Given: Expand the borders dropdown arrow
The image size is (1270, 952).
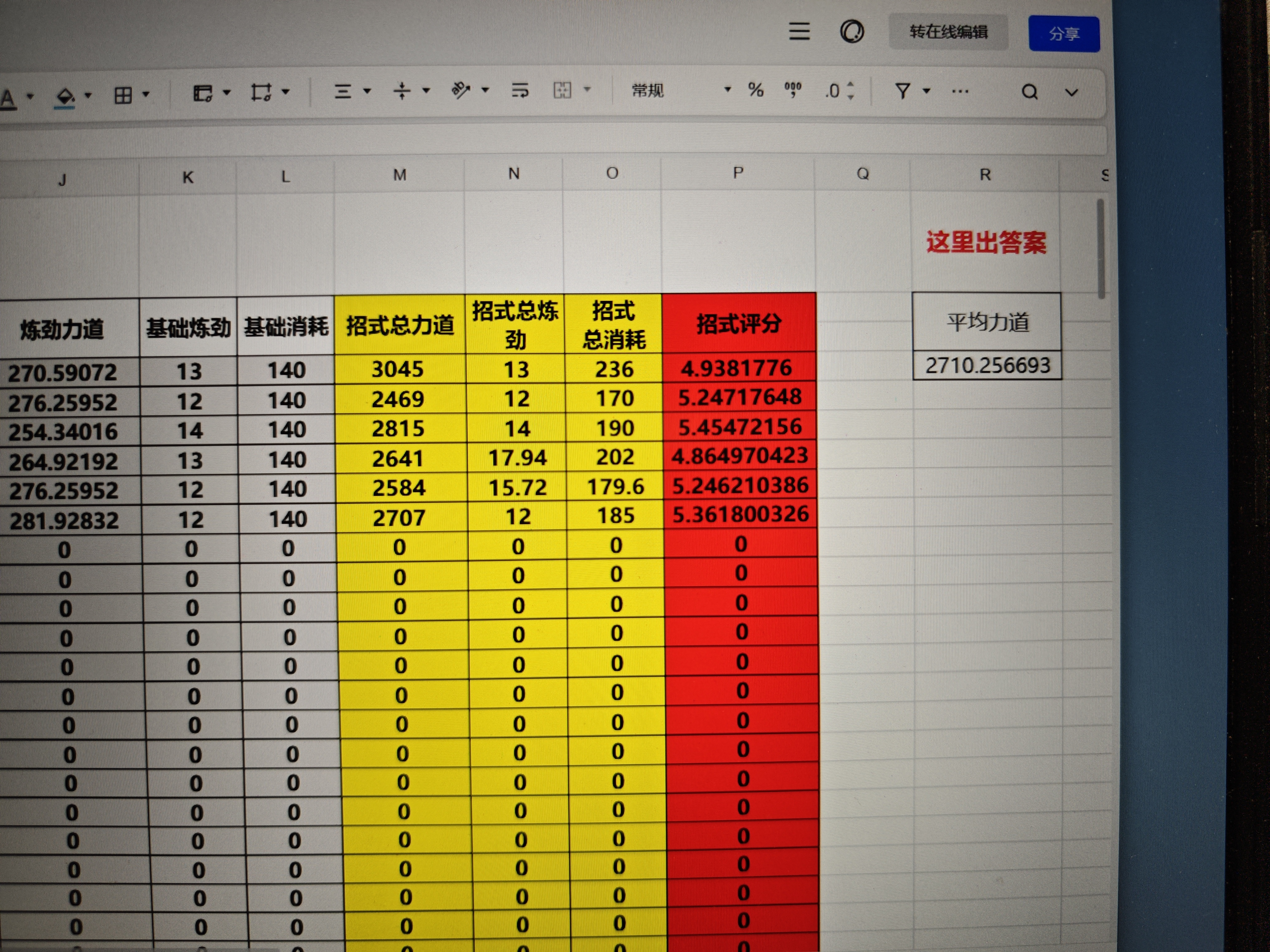Looking at the screenshot, I should pos(146,94).
